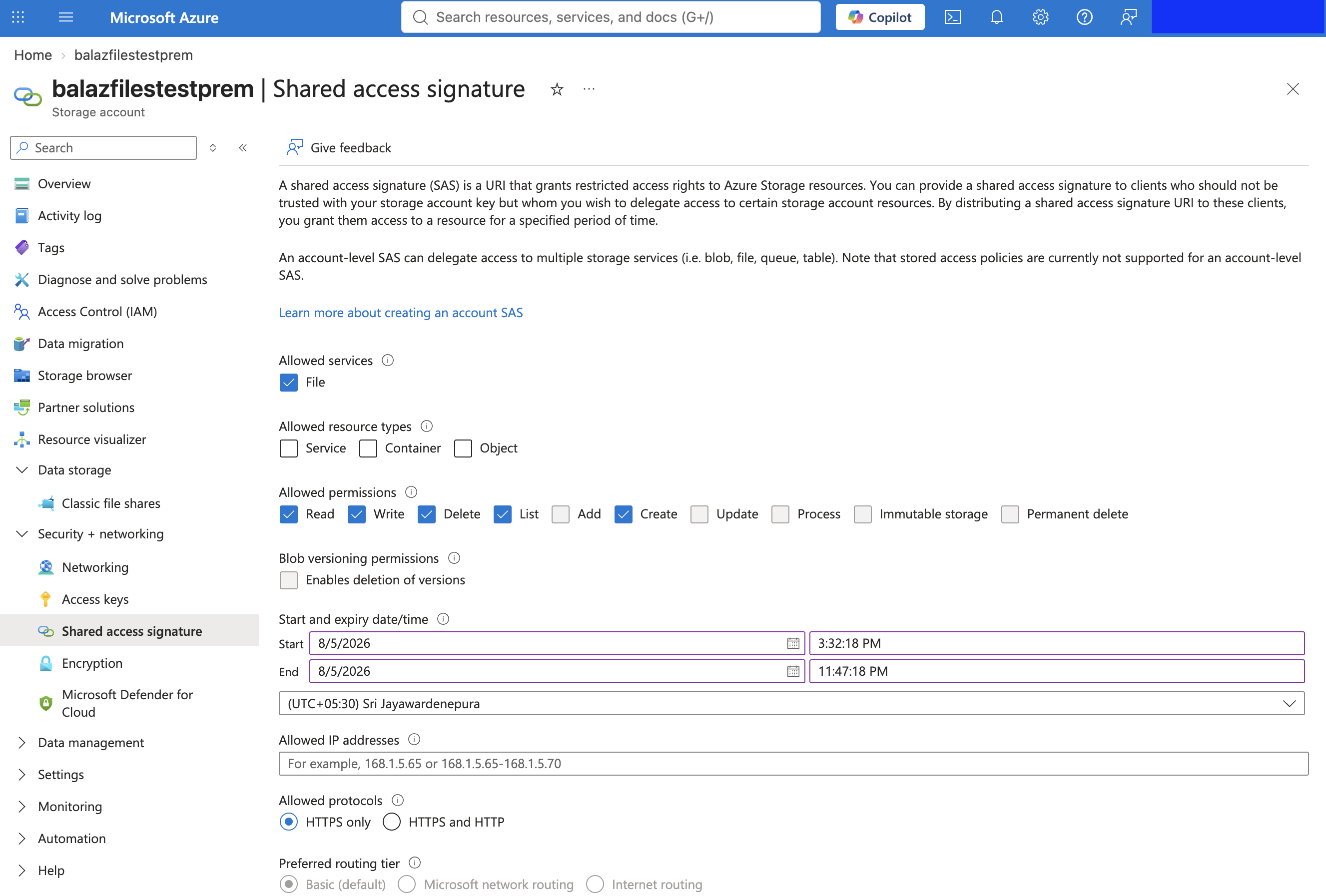Click the End time field 11:47:18 PM
The width and height of the screenshot is (1326, 896).
pyautogui.click(x=1056, y=671)
